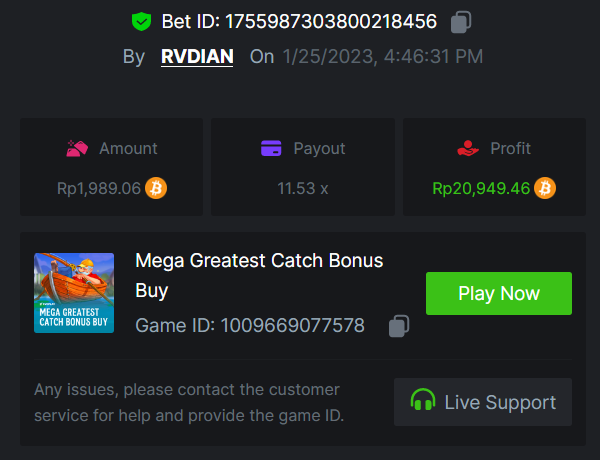Click the Mega Greatest Catch game thumbnail

pos(73,293)
